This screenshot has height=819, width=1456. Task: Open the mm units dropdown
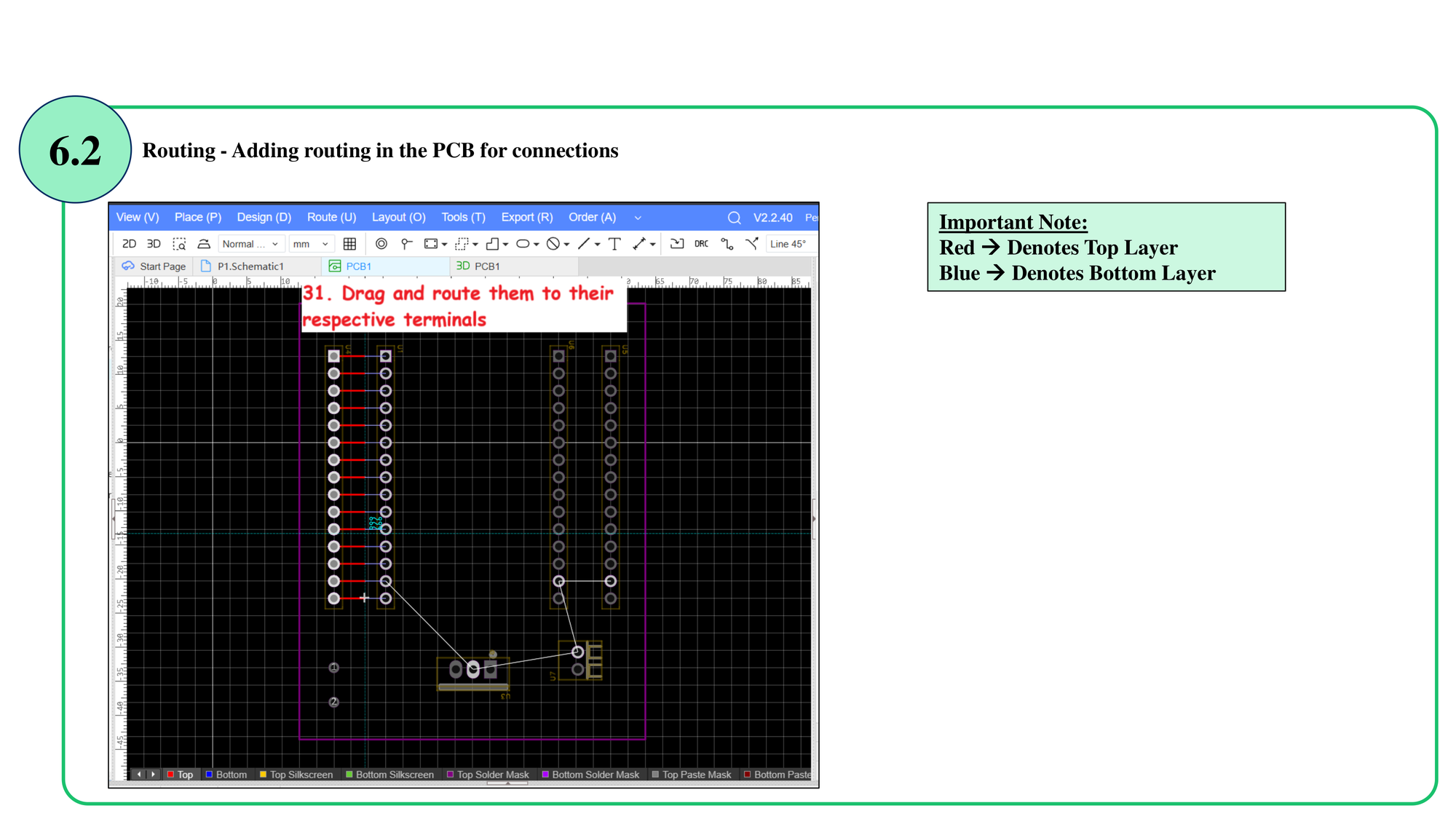311,244
